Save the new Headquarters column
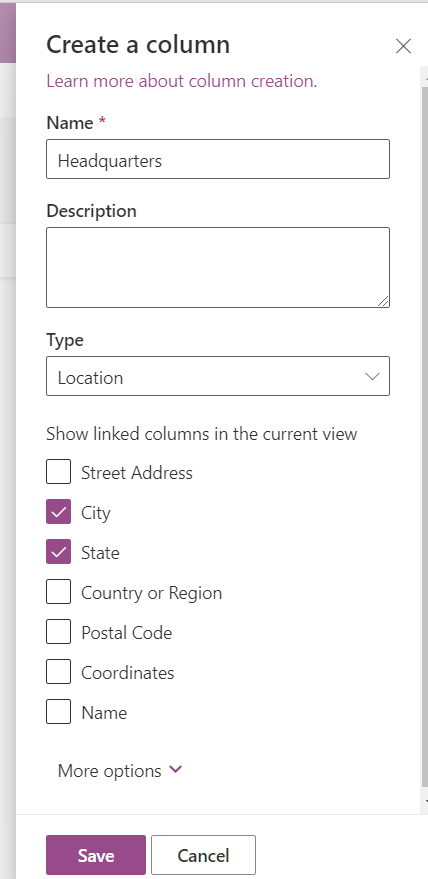Screen dimensions: 428x879 pos(96,855)
